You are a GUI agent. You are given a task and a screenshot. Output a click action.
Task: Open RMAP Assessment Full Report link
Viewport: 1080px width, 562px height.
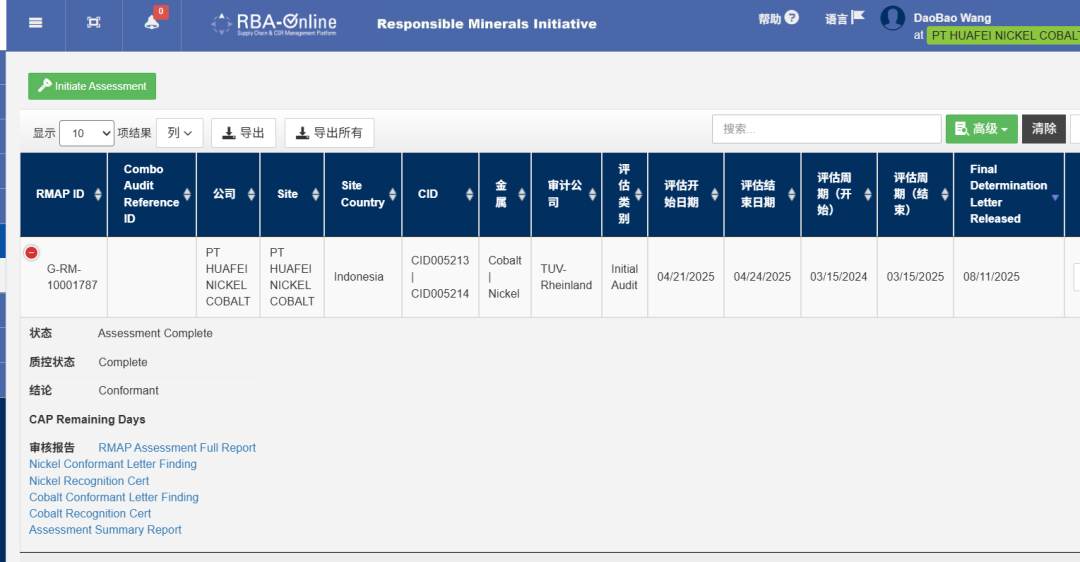[177, 448]
